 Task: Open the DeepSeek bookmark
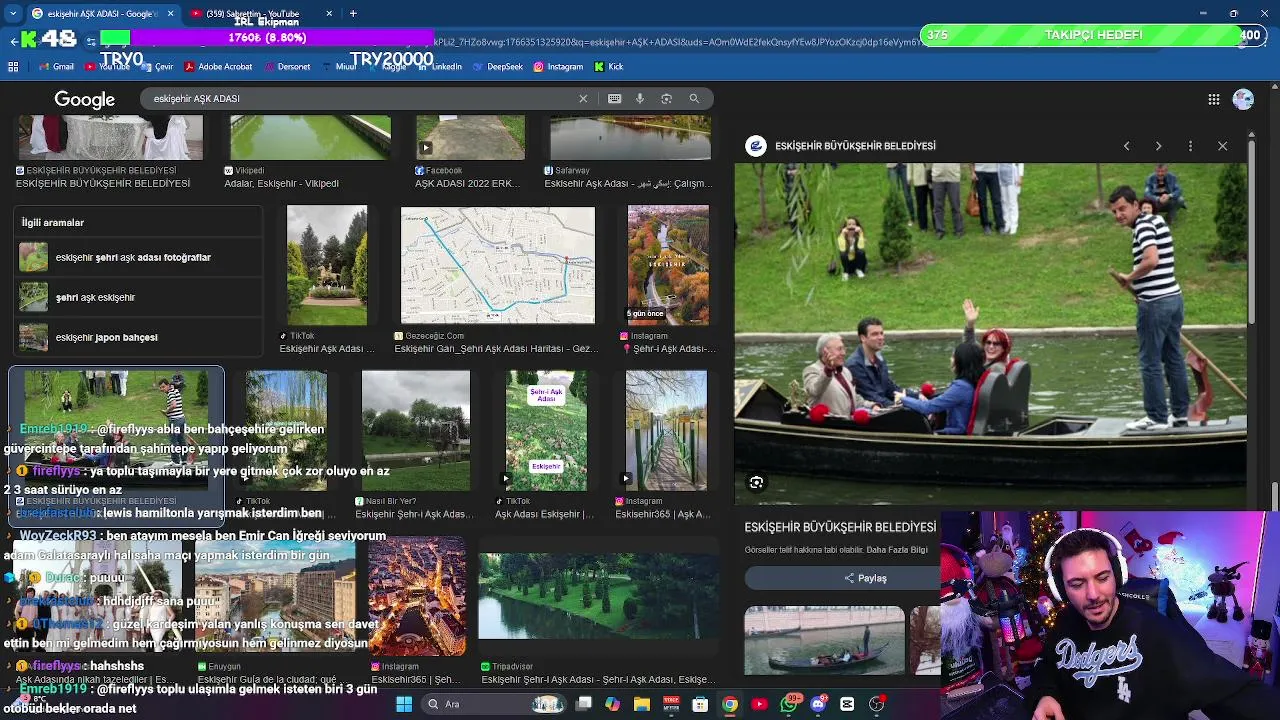(x=497, y=66)
